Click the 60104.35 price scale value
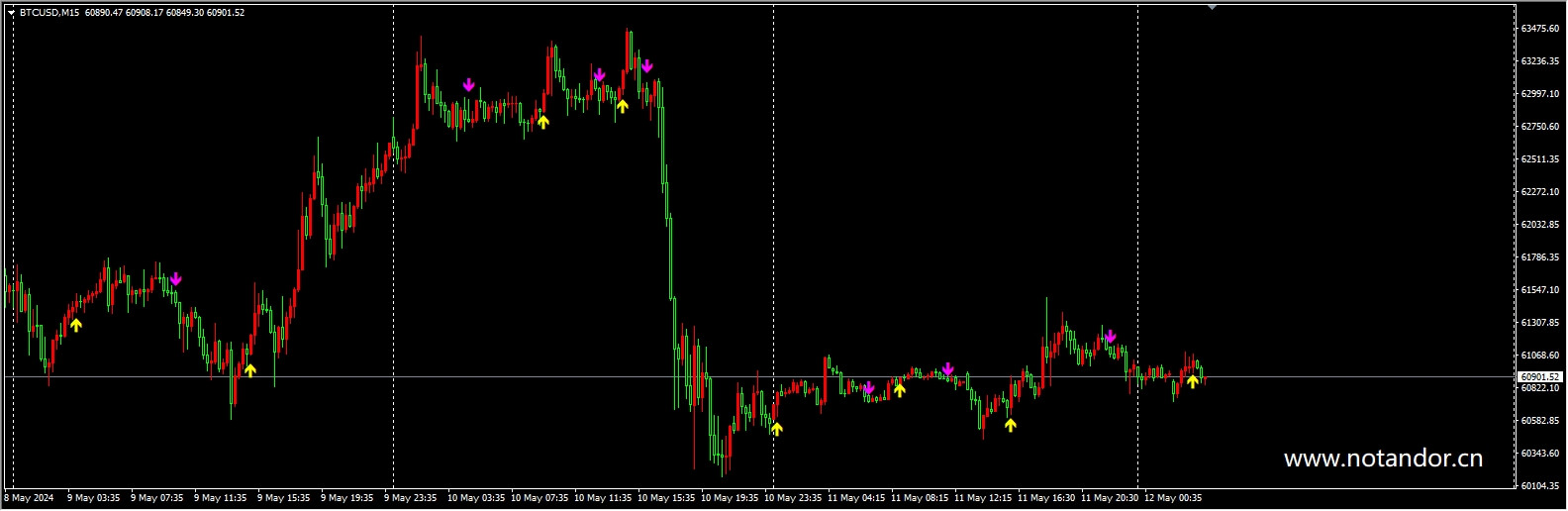The image size is (1568, 511). tap(1540, 486)
